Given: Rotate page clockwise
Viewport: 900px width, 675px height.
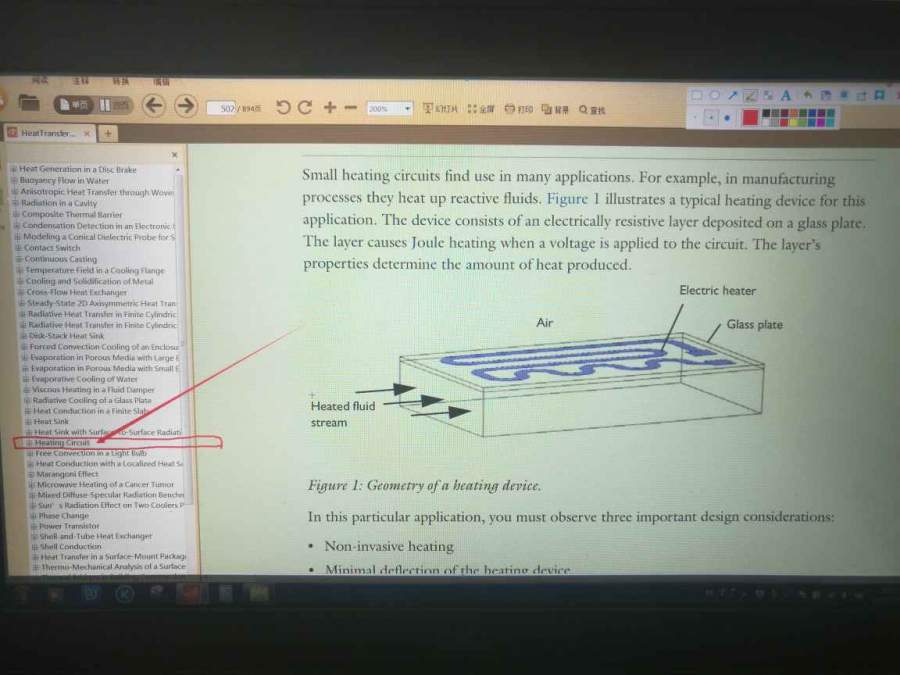Looking at the screenshot, I should (305, 107).
